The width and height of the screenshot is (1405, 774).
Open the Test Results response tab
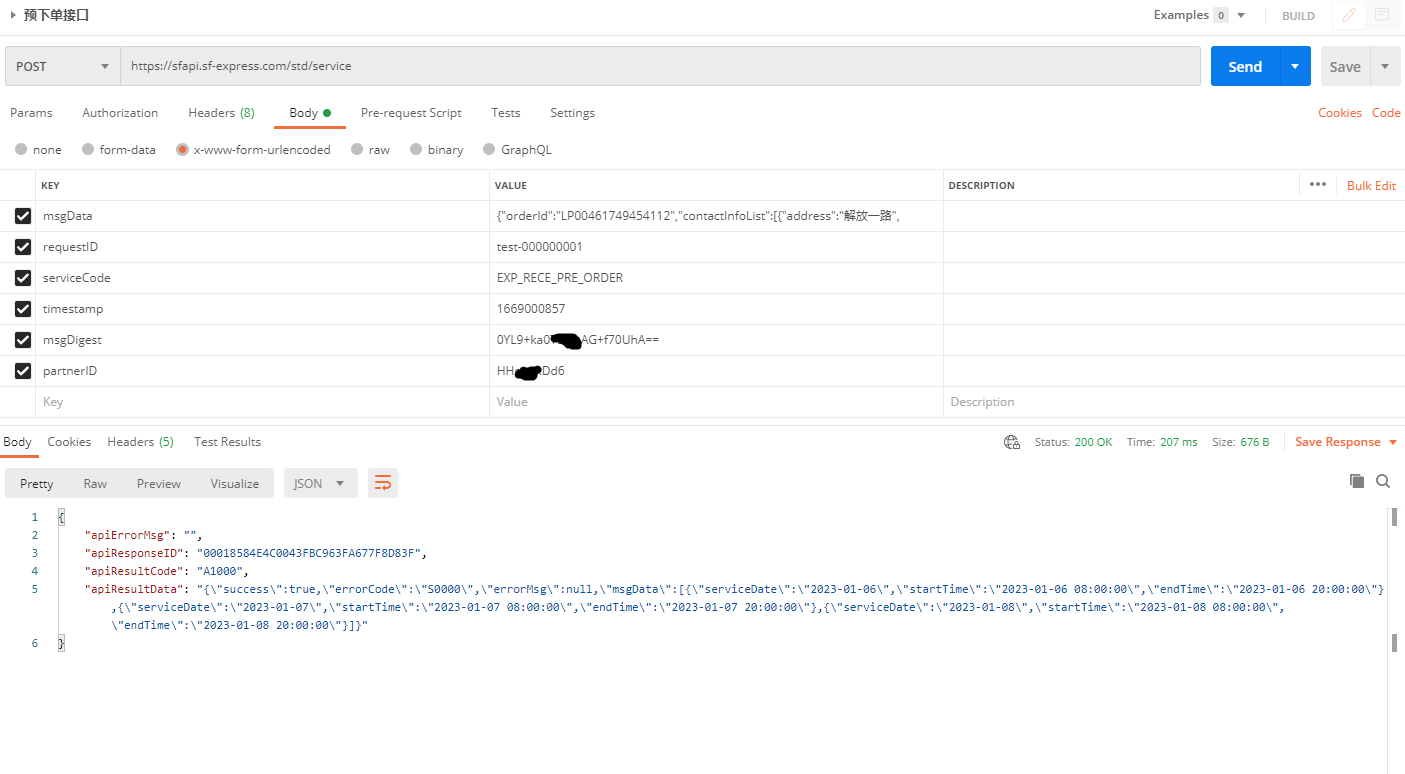(x=227, y=442)
